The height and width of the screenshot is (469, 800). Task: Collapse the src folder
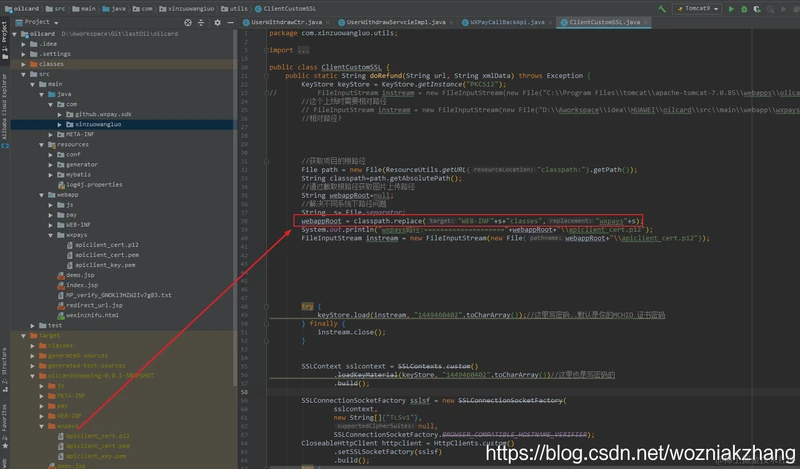tap(23, 75)
